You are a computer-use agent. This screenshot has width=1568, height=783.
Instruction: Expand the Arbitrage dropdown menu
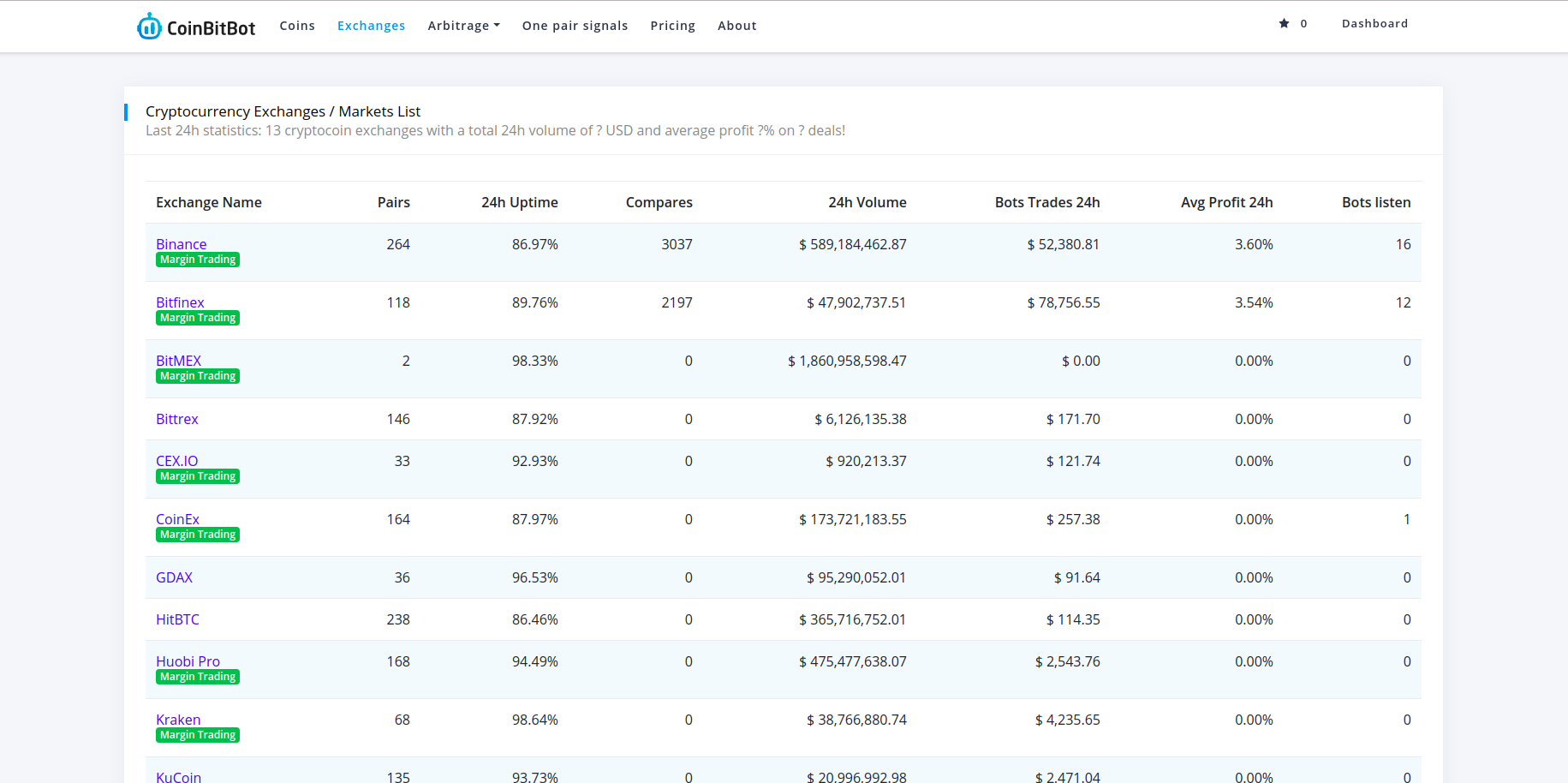(x=463, y=26)
